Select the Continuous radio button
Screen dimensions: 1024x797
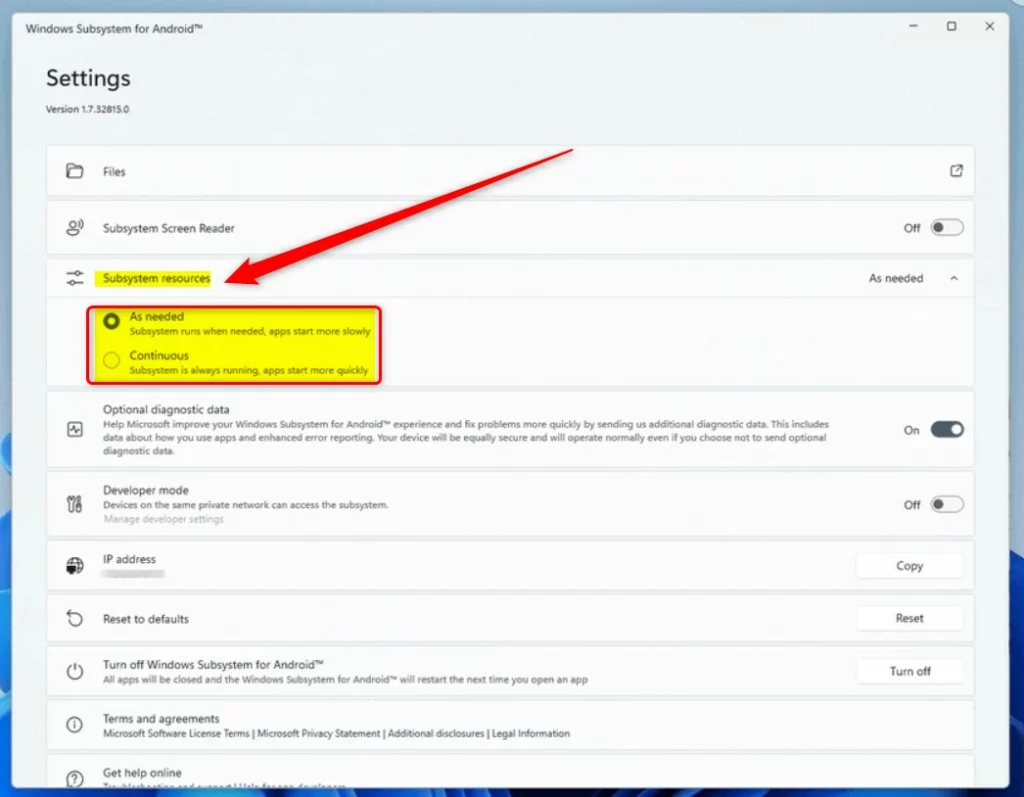(x=112, y=360)
